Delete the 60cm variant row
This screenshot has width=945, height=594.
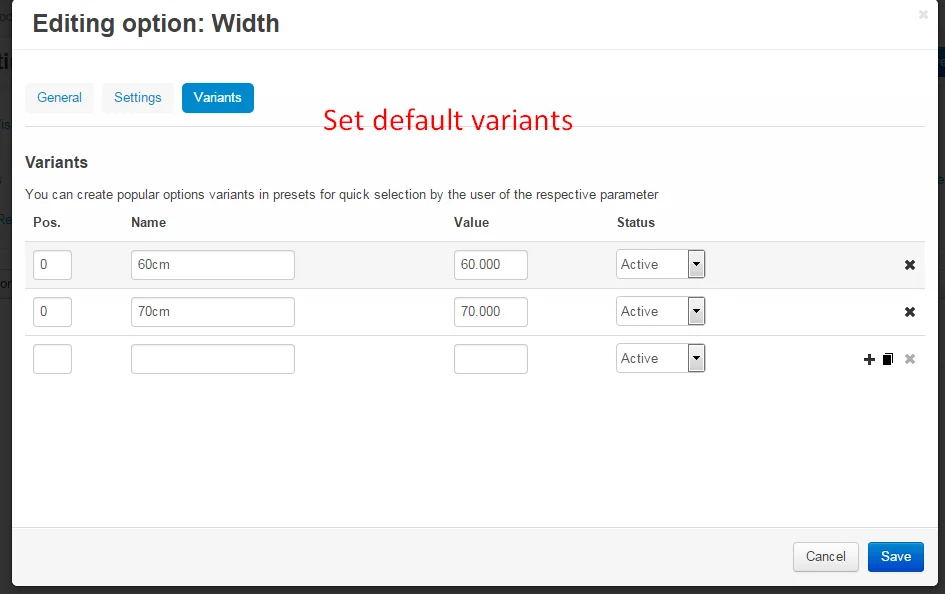click(909, 265)
